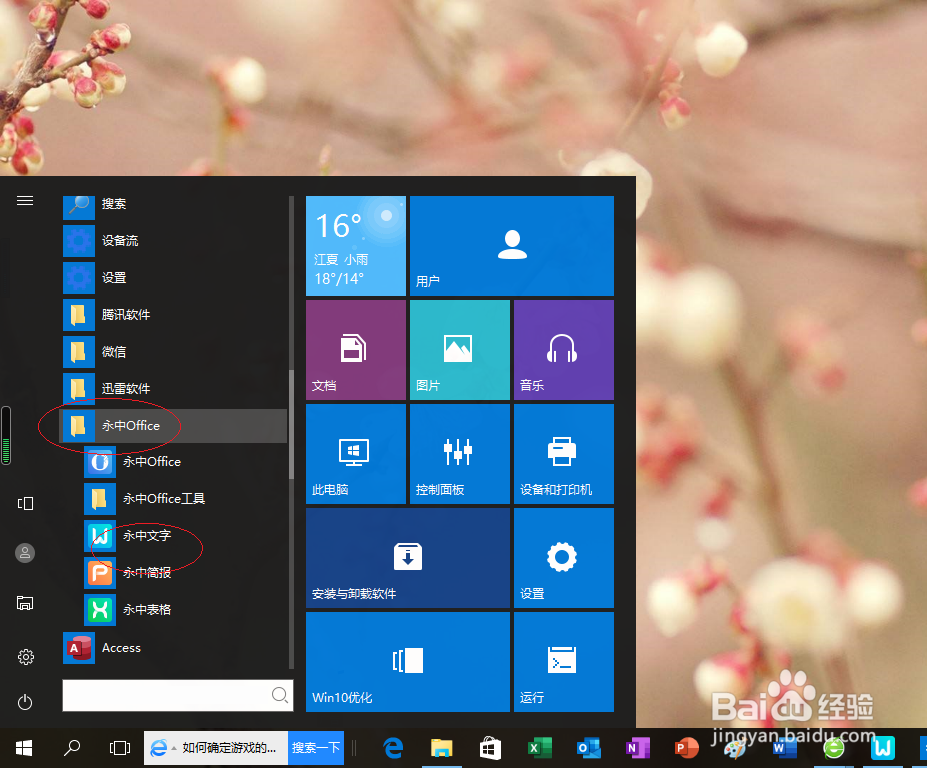Open OneNote on taskbar
The height and width of the screenshot is (768, 927).
(x=637, y=748)
